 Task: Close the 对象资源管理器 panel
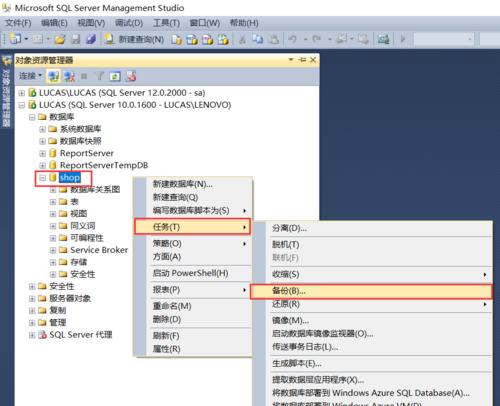313,60
